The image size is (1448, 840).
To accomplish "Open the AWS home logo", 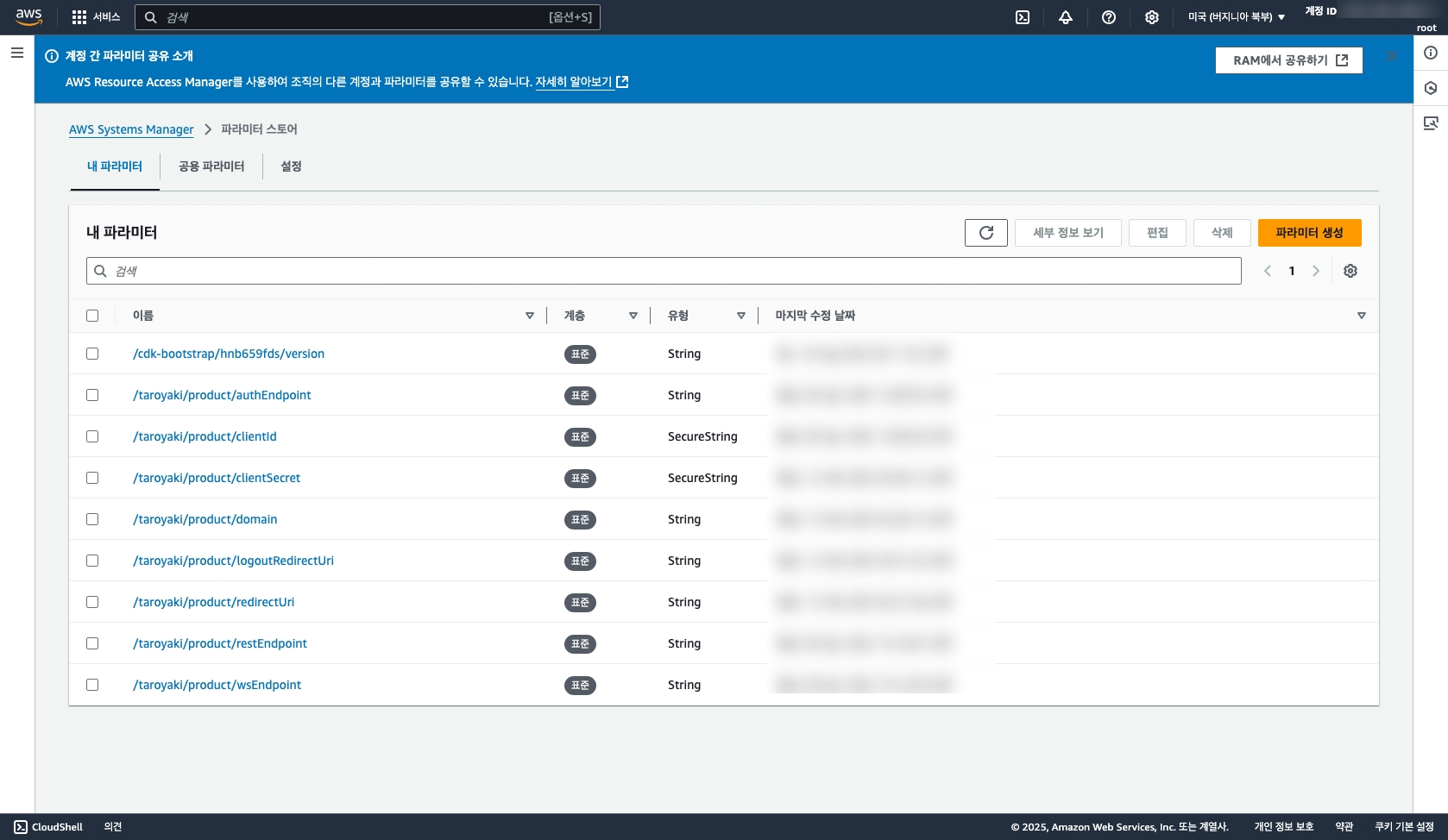I will pyautogui.click(x=28, y=17).
